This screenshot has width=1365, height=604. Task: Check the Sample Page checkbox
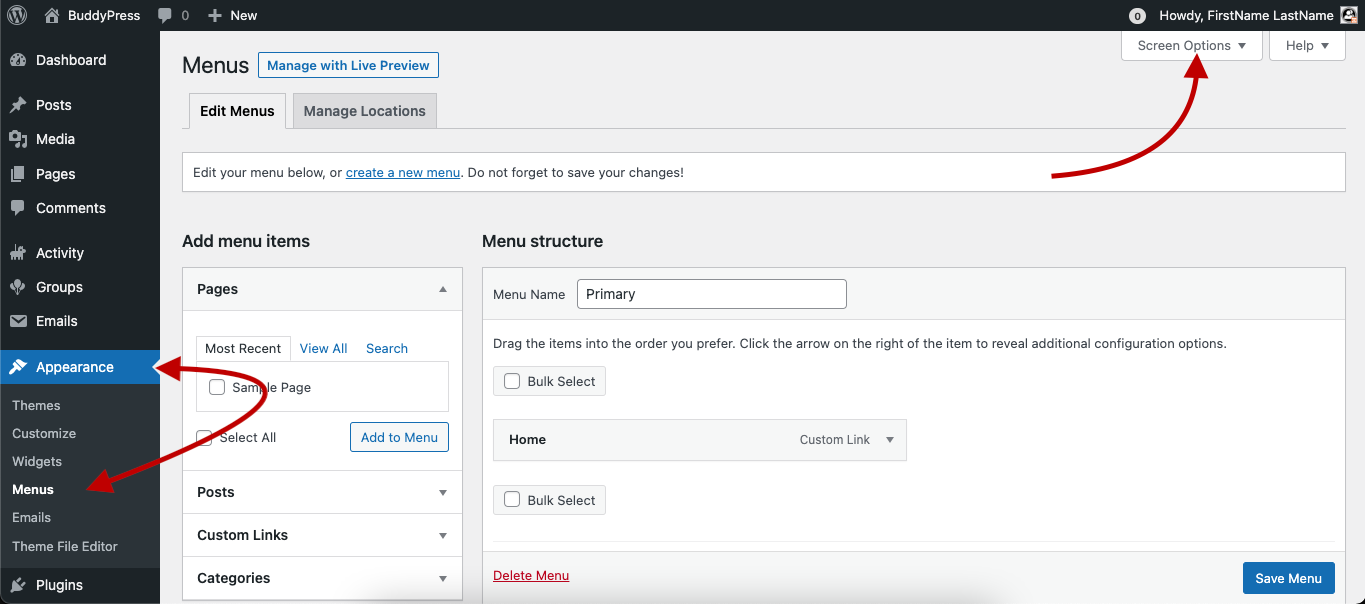(x=217, y=387)
